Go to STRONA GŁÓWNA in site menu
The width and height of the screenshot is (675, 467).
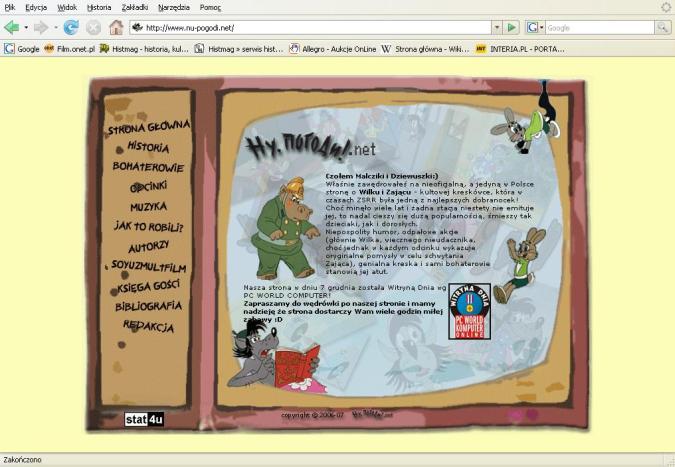(x=149, y=127)
